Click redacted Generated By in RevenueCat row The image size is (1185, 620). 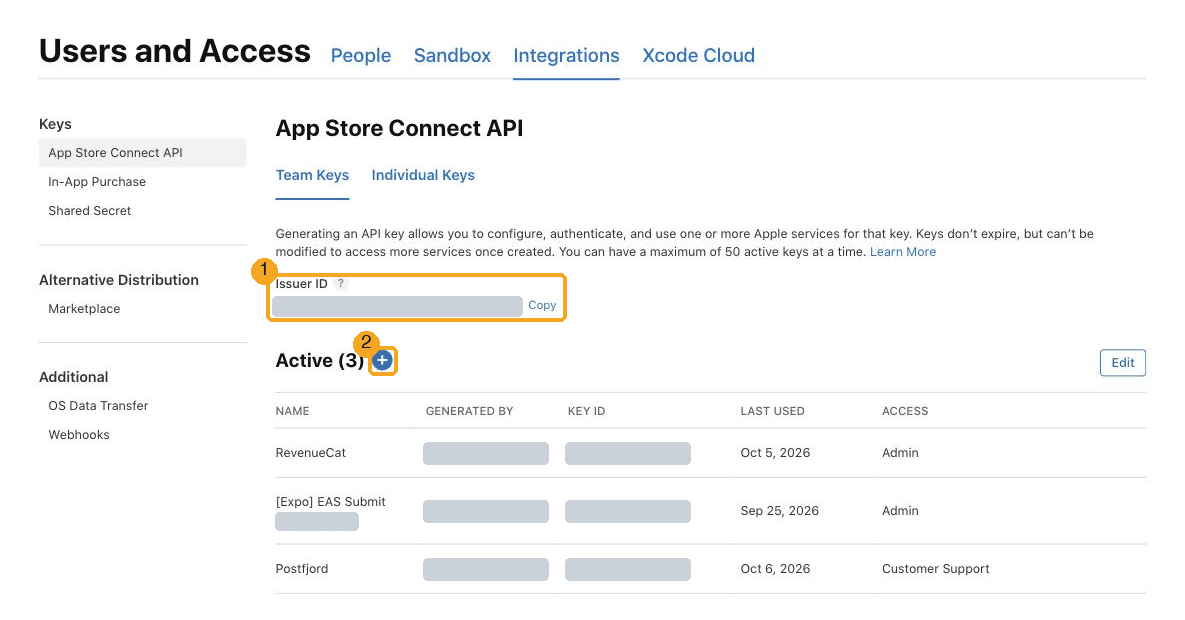[486, 454]
